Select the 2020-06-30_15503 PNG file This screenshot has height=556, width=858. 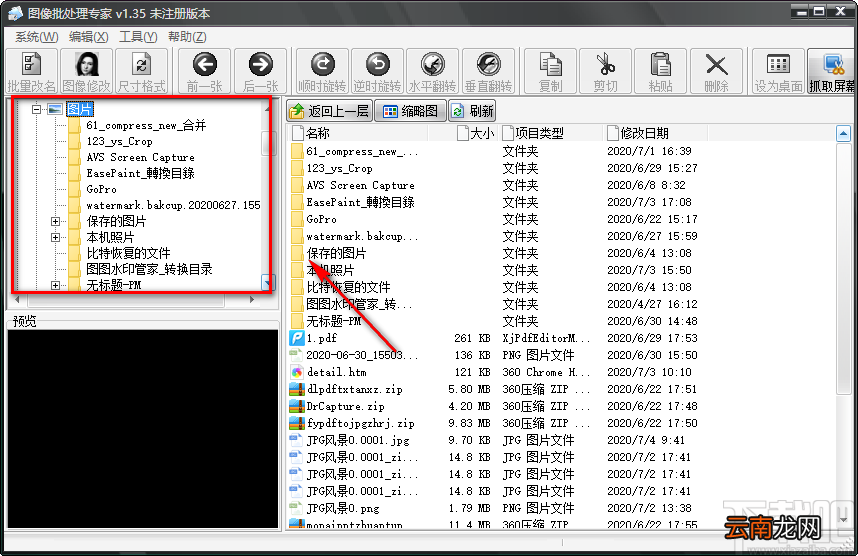(x=362, y=355)
